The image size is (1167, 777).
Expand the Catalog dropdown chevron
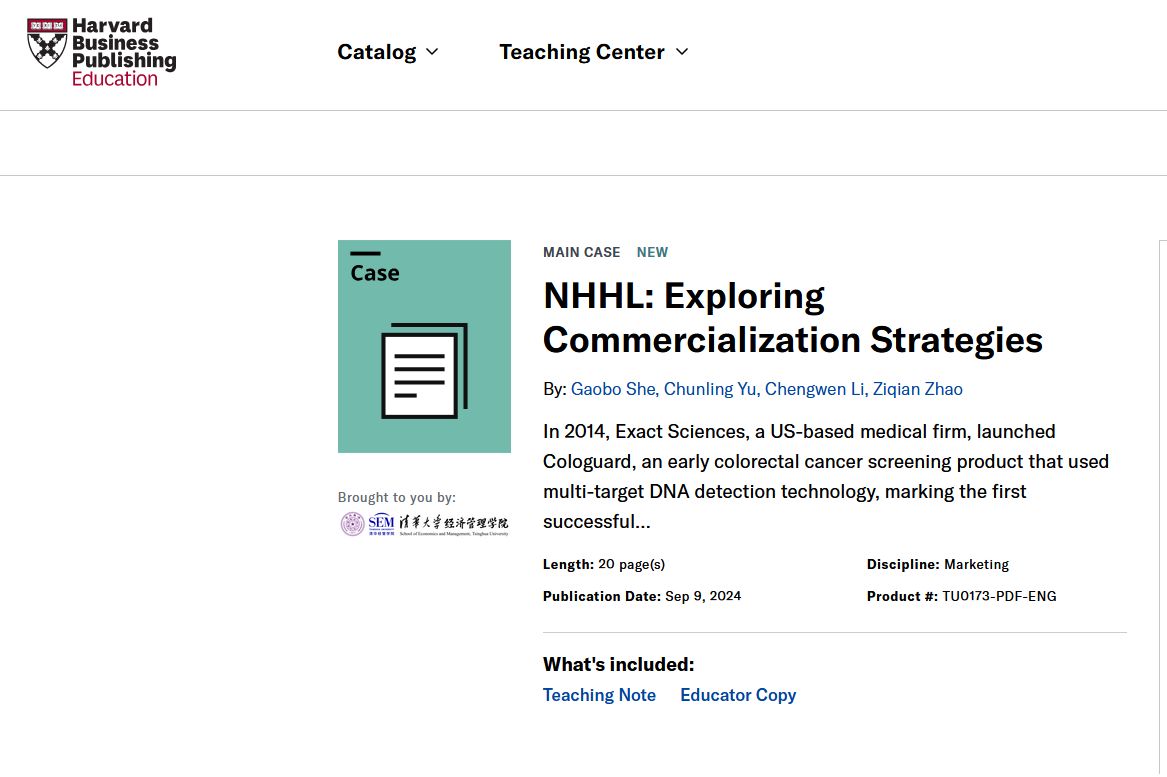432,52
